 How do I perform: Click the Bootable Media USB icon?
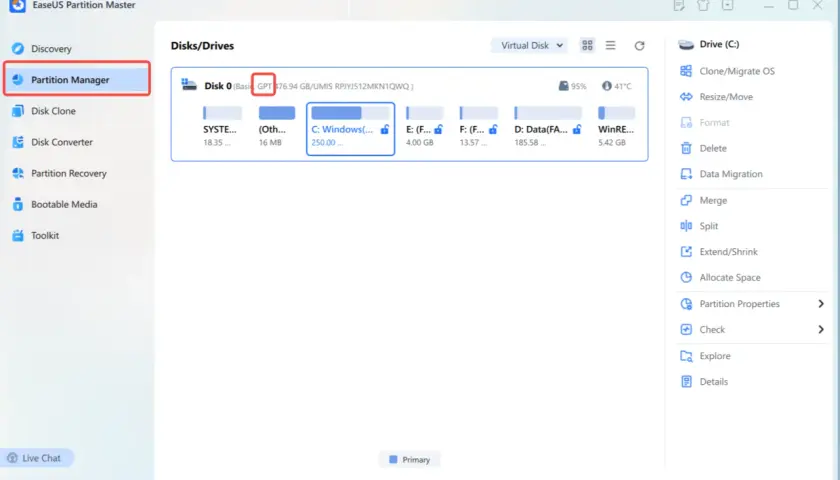[18, 204]
